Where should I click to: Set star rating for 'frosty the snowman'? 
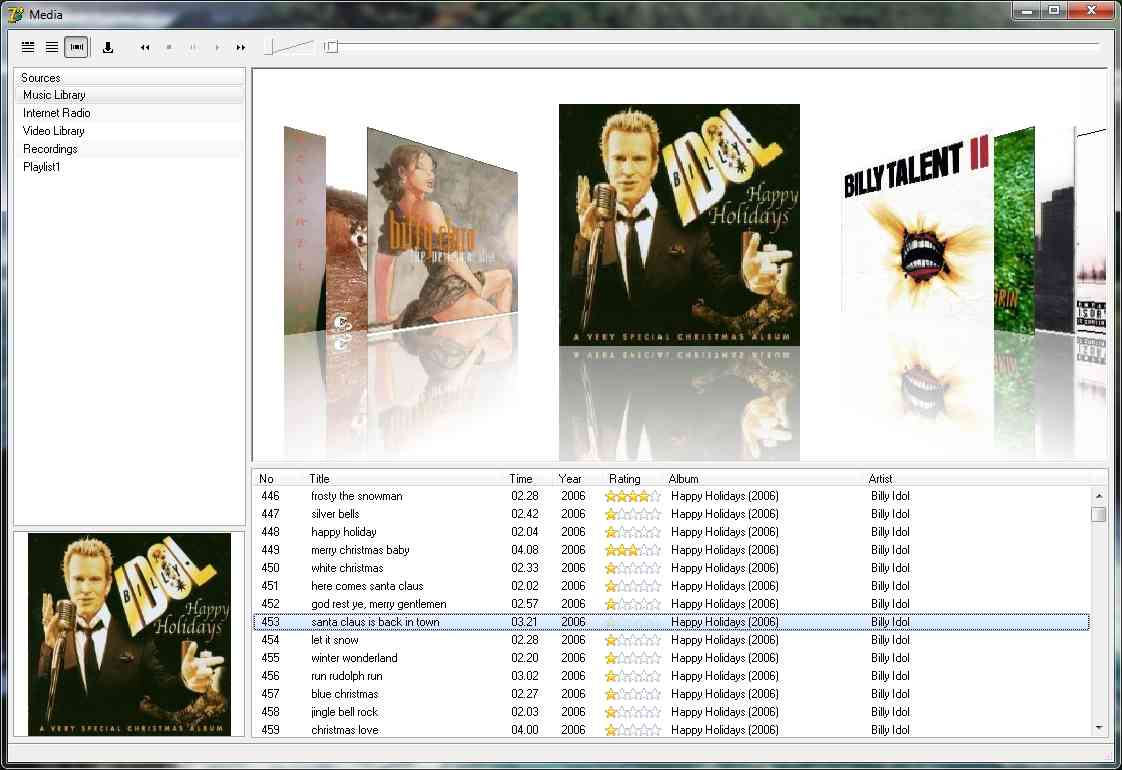click(x=633, y=496)
